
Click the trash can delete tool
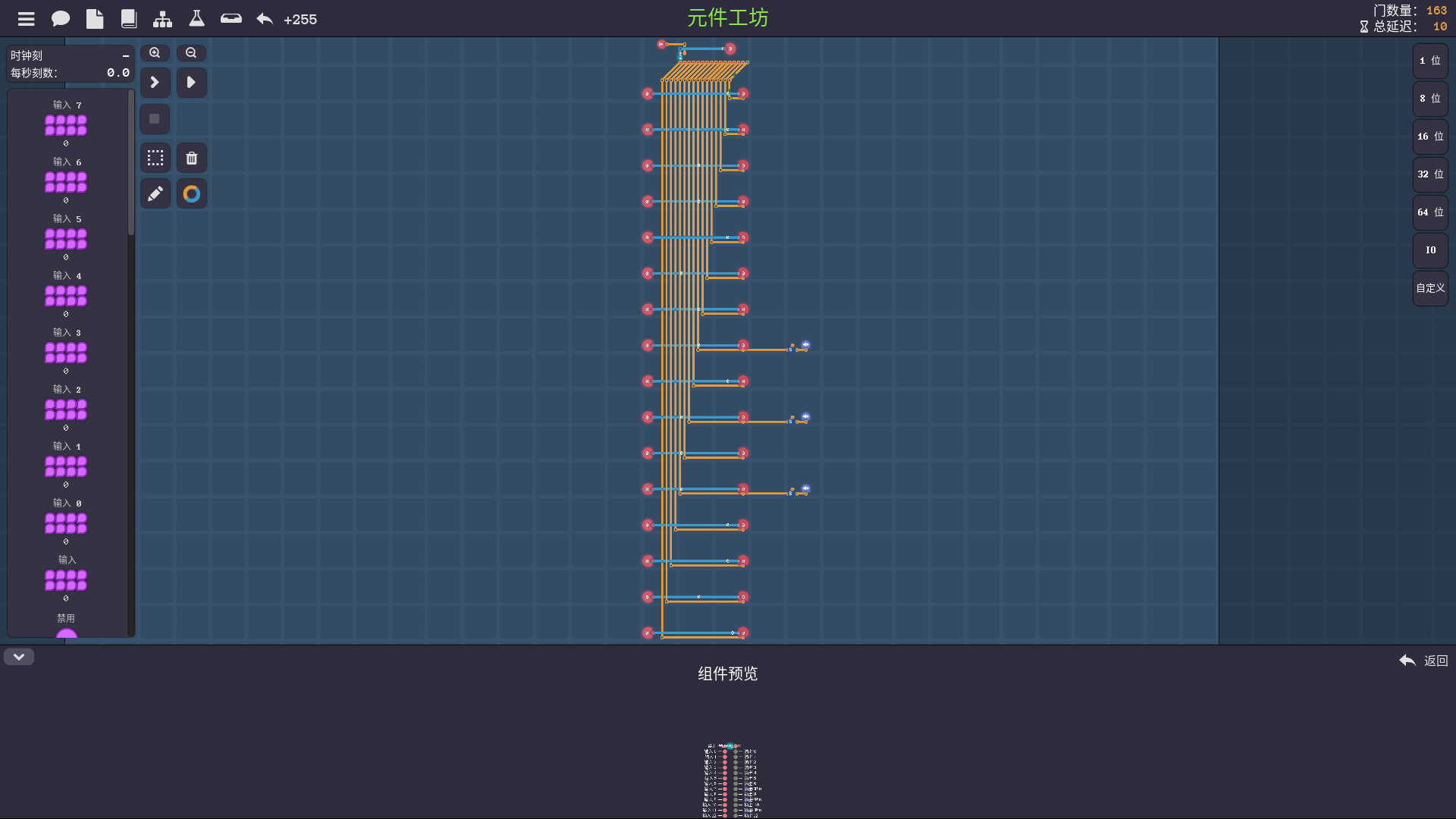[x=192, y=158]
